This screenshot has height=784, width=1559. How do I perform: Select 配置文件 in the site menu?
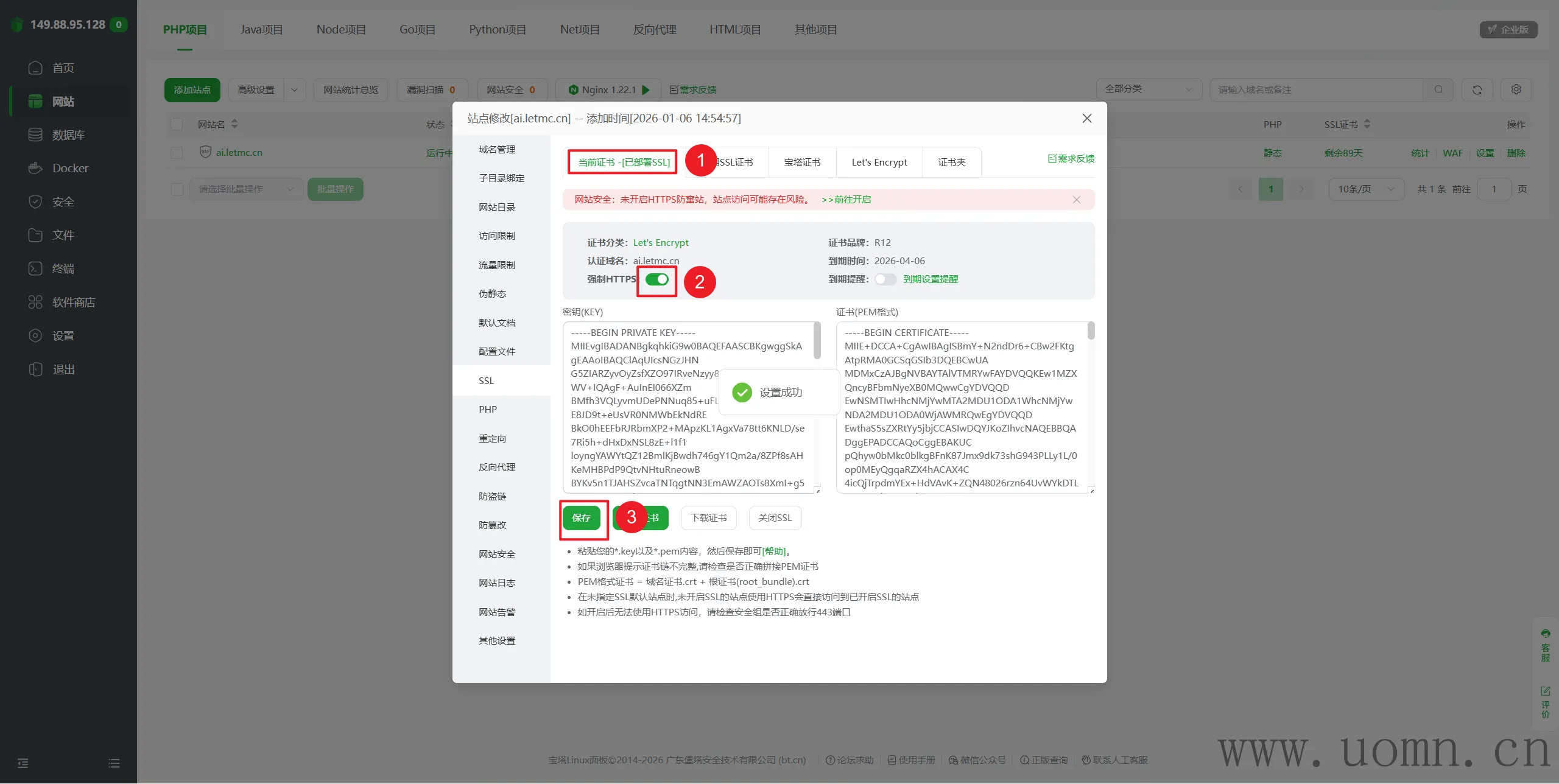pyautogui.click(x=497, y=351)
